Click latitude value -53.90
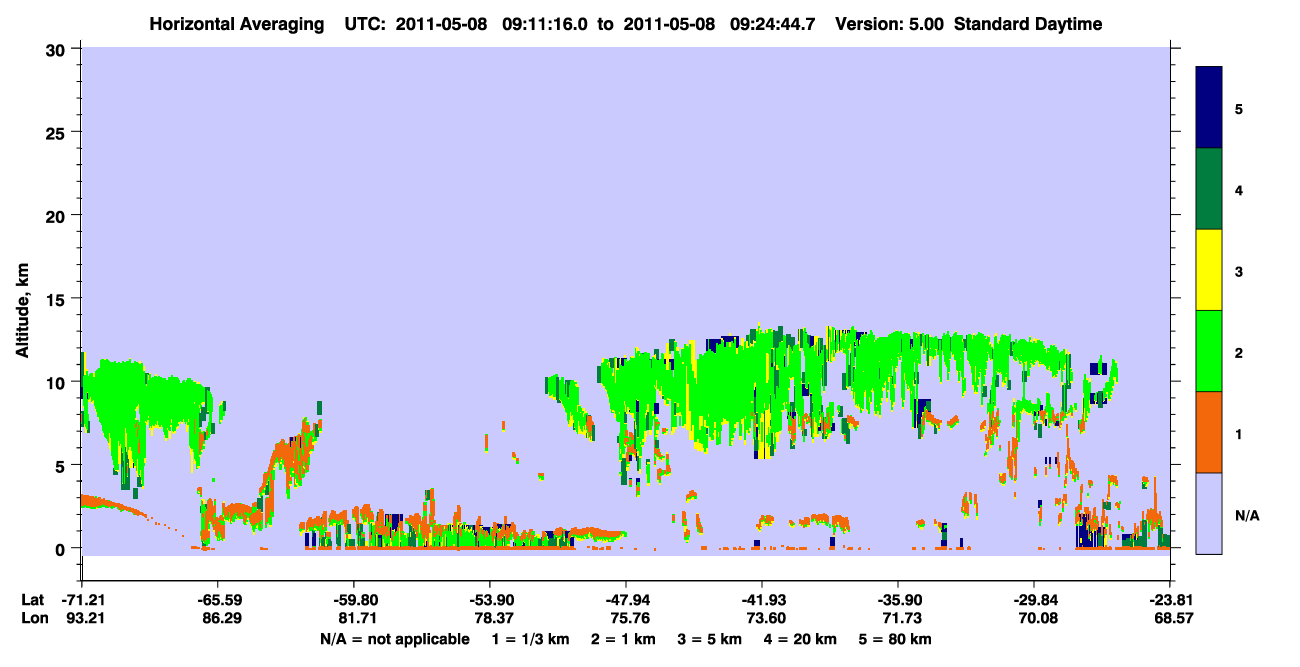 489,600
